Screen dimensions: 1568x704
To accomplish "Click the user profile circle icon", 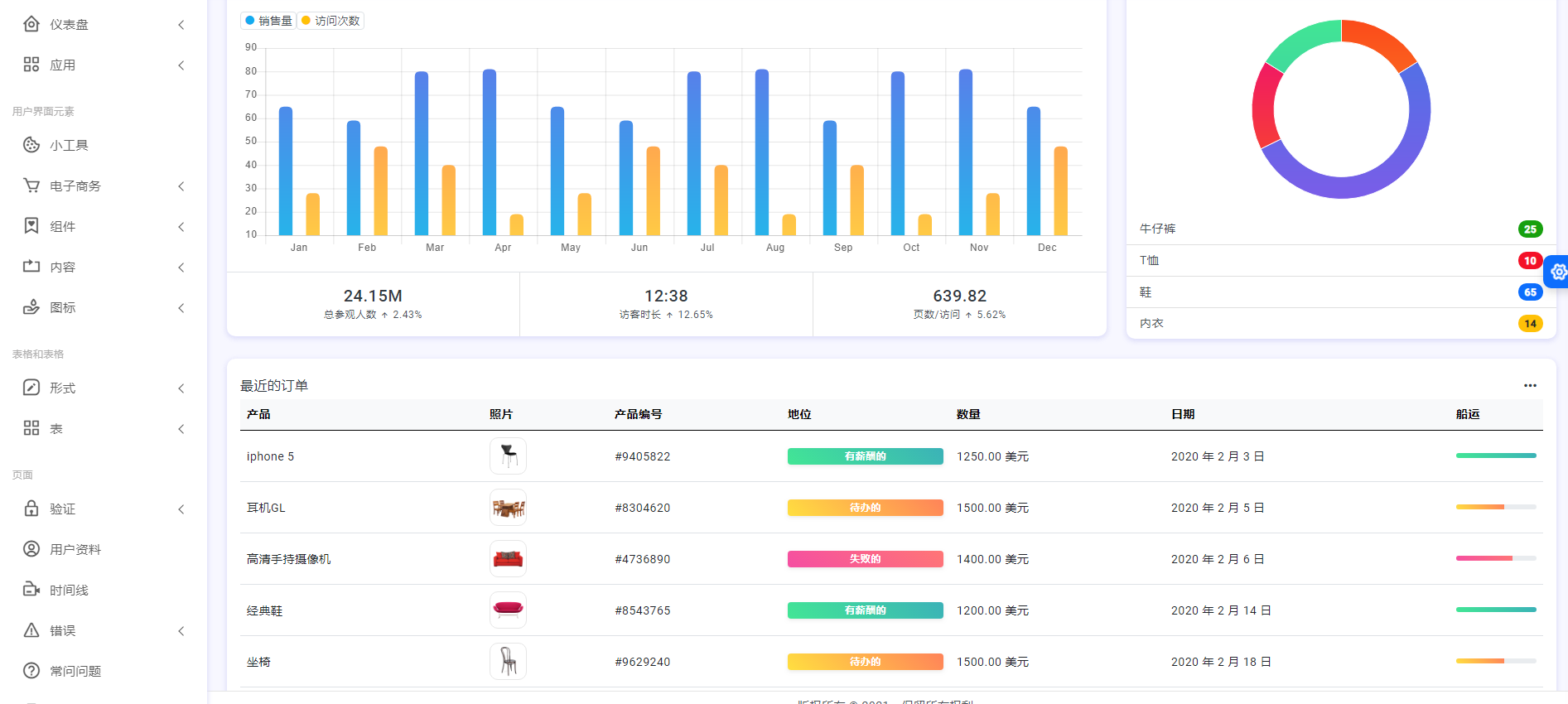I will click(x=31, y=549).
